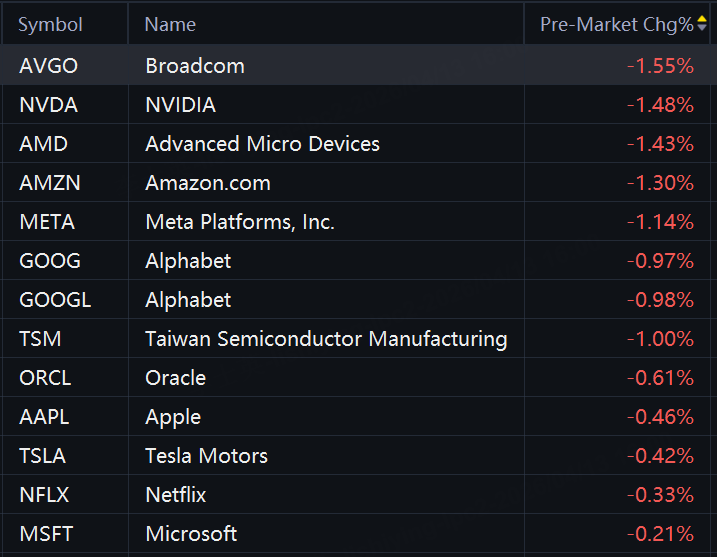
Task: Click the Symbol column header
Action: coord(50,25)
